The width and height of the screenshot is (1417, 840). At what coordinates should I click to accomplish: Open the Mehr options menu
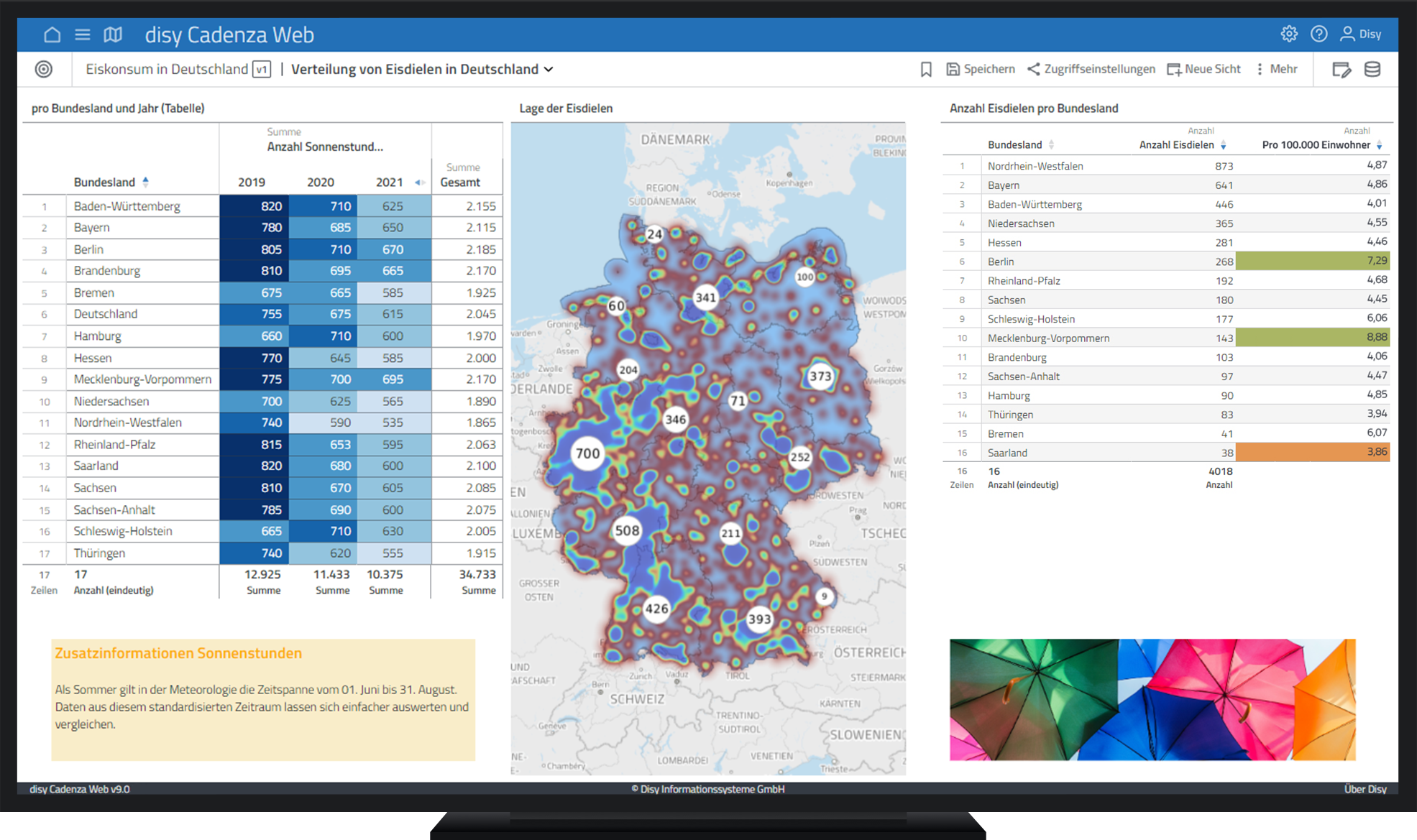[1276, 69]
